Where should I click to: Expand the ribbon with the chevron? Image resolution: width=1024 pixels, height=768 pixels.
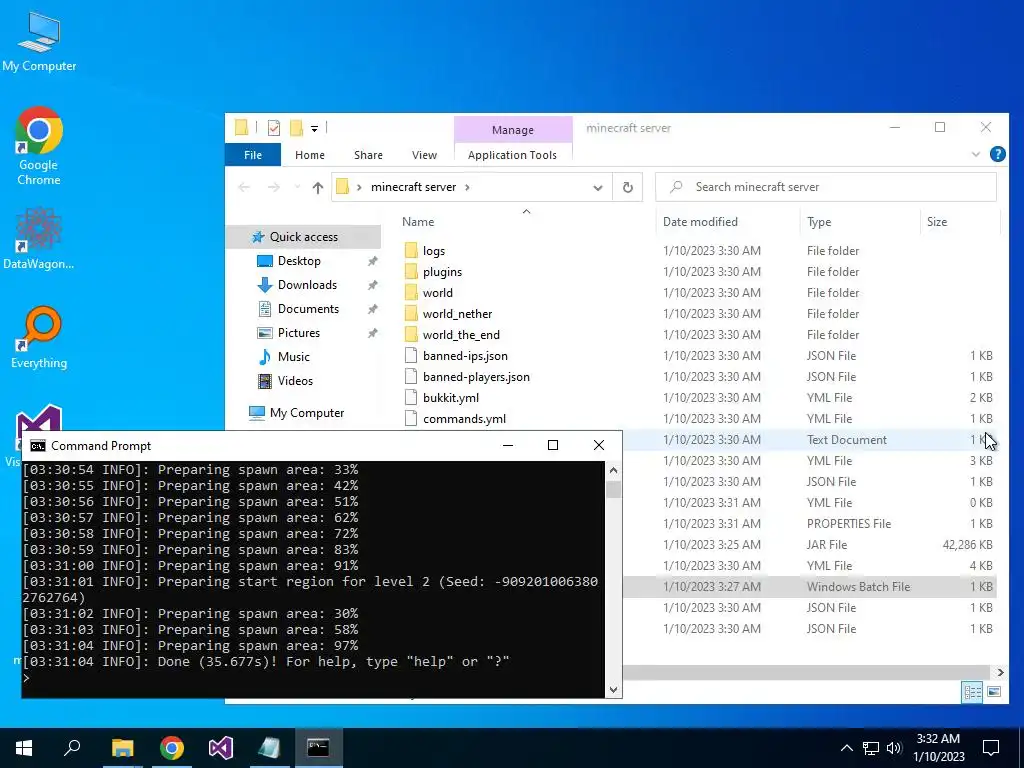(976, 154)
